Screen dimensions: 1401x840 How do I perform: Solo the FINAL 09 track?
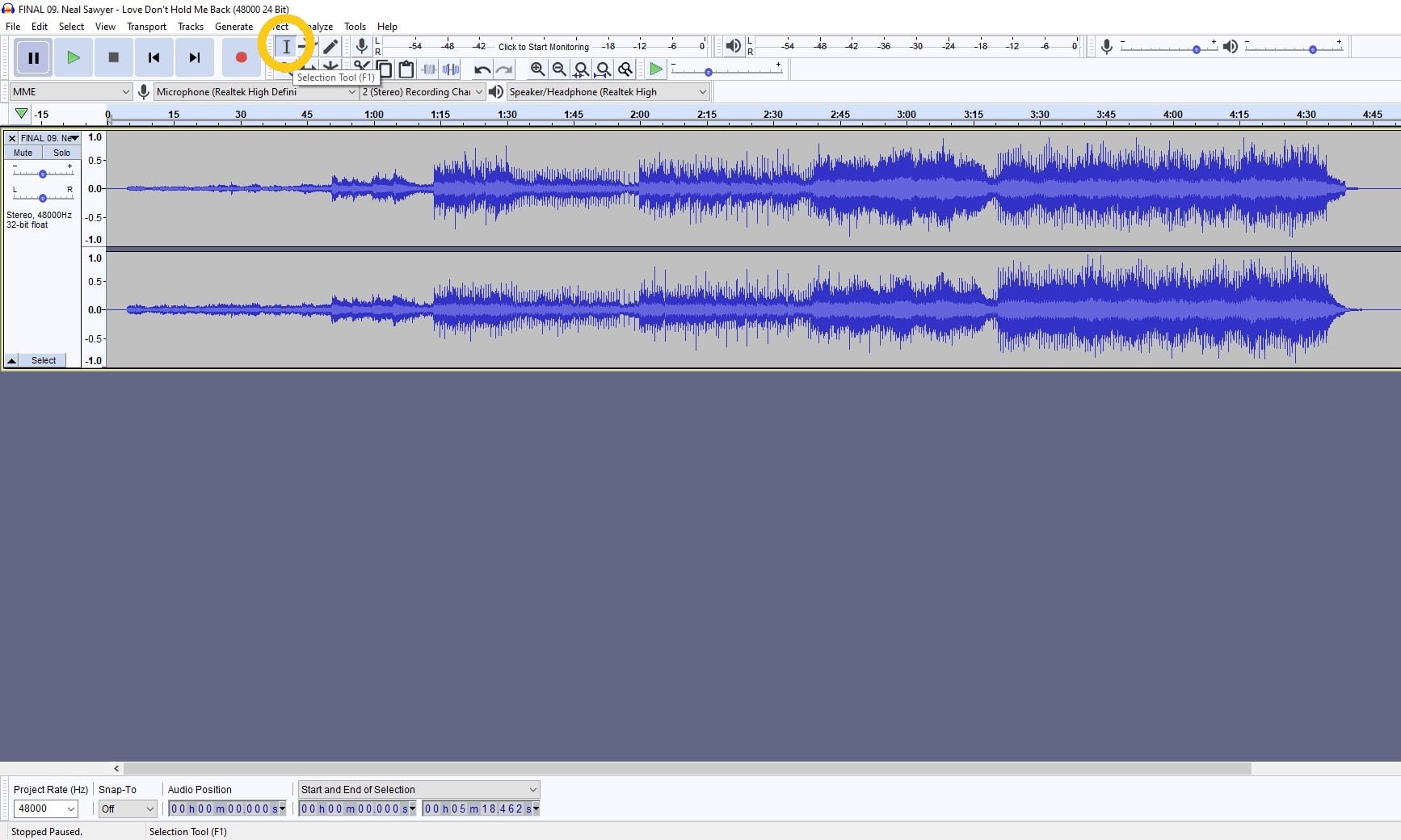(x=61, y=153)
